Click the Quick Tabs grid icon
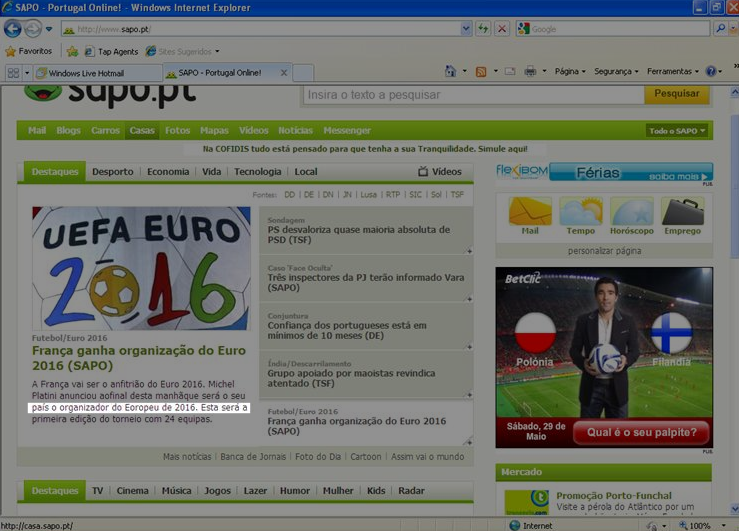Image resolution: width=739 pixels, height=531 pixels. (13, 73)
